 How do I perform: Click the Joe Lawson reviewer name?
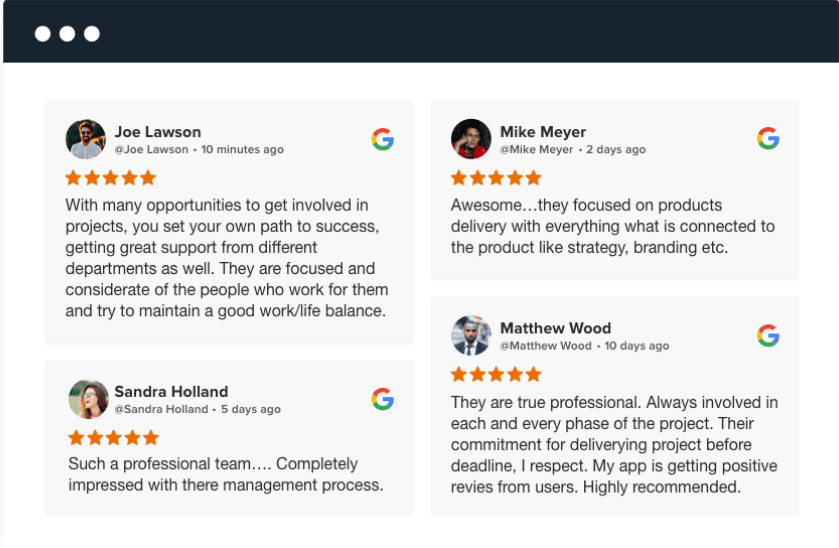pos(158,131)
